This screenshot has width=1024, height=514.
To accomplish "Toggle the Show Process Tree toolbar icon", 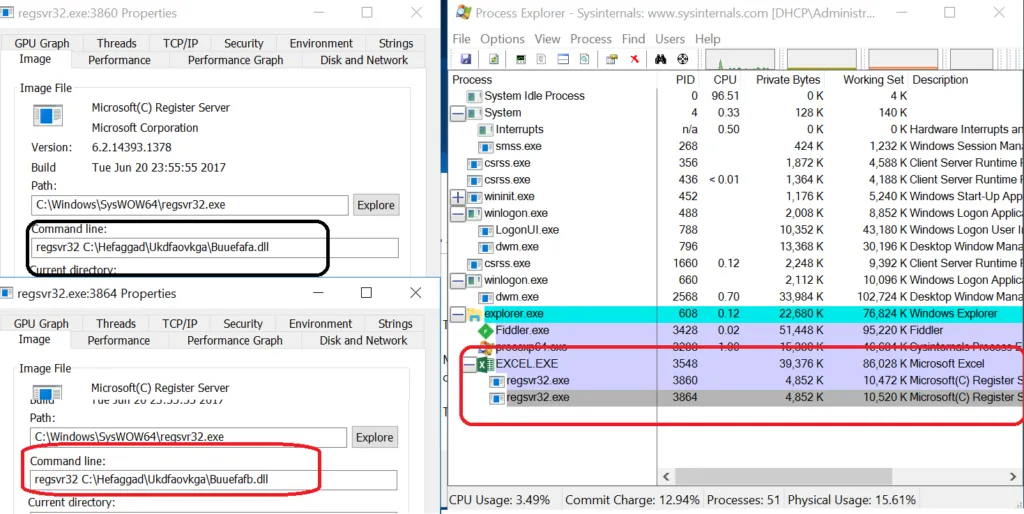I will [x=541, y=59].
